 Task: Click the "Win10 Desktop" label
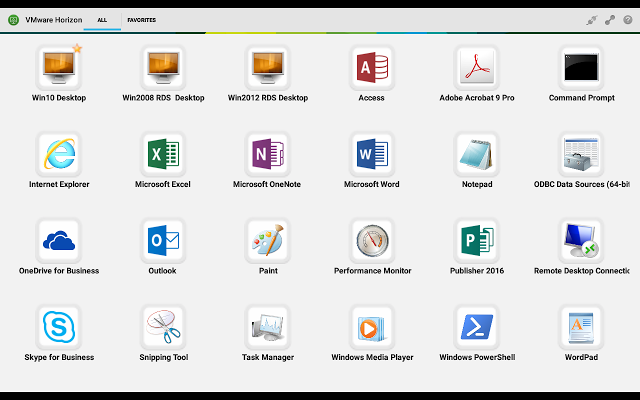click(59, 98)
